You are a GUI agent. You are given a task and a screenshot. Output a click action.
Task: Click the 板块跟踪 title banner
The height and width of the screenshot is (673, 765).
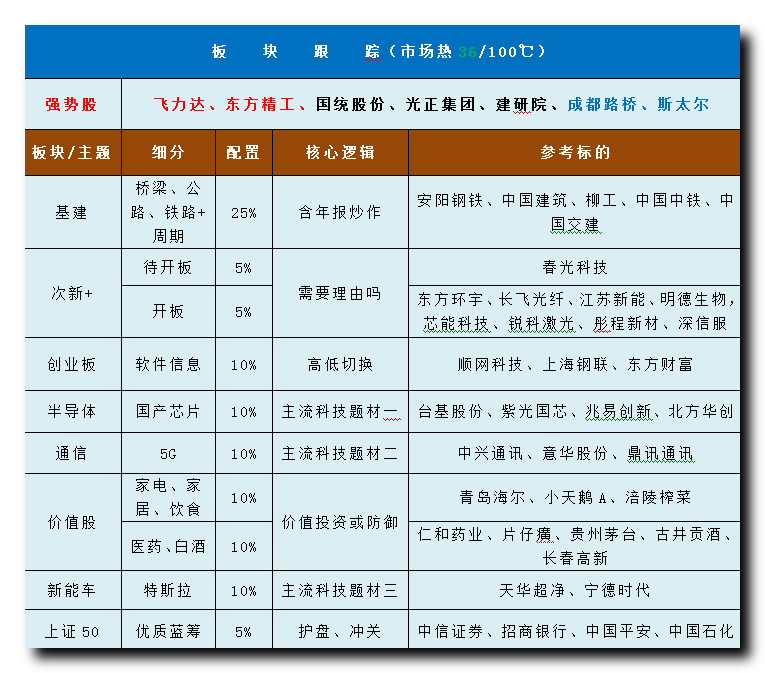pos(381,52)
